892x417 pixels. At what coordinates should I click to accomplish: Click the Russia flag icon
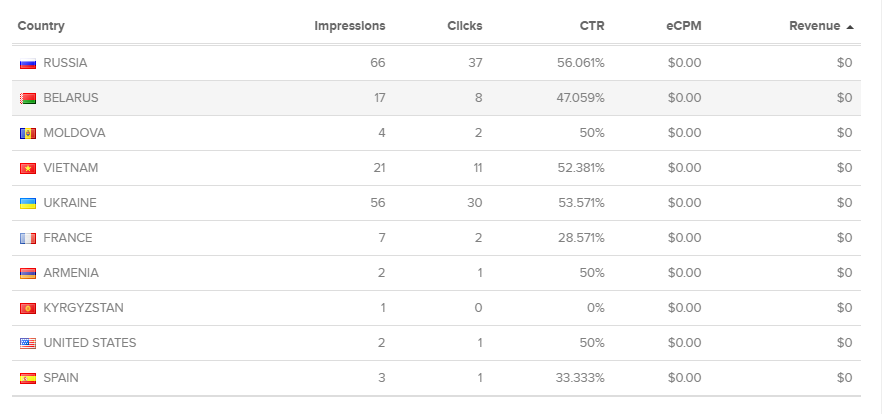[28, 63]
